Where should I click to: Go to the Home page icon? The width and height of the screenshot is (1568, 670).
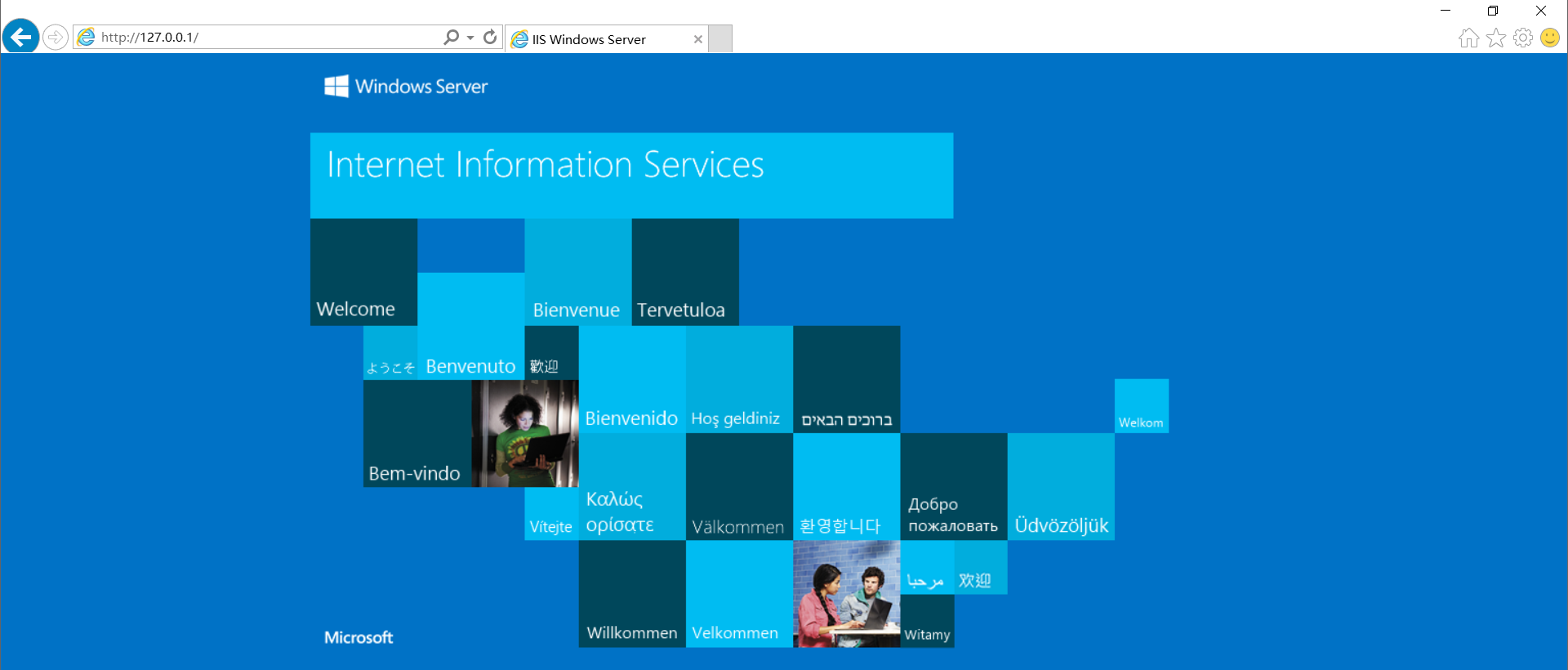[1468, 38]
